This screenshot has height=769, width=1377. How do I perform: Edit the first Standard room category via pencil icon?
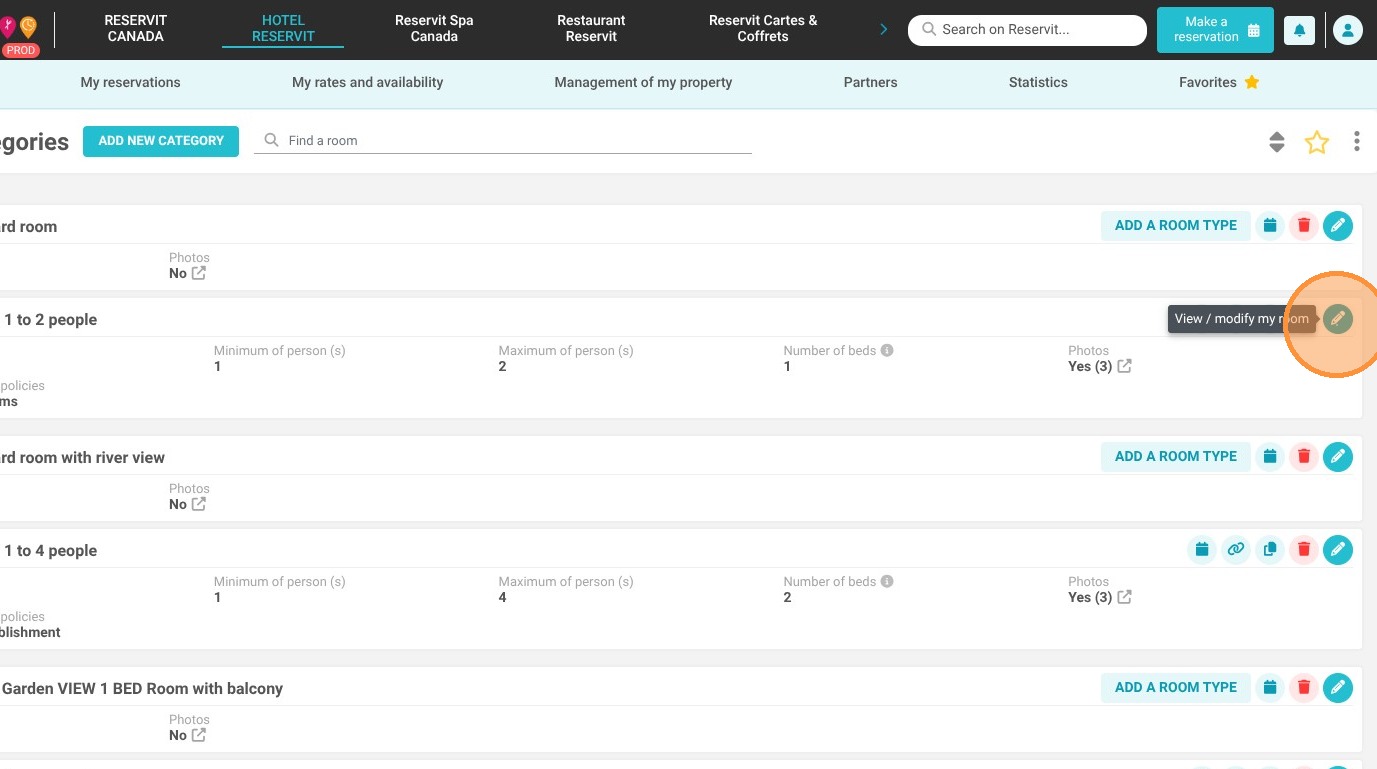1338,226
